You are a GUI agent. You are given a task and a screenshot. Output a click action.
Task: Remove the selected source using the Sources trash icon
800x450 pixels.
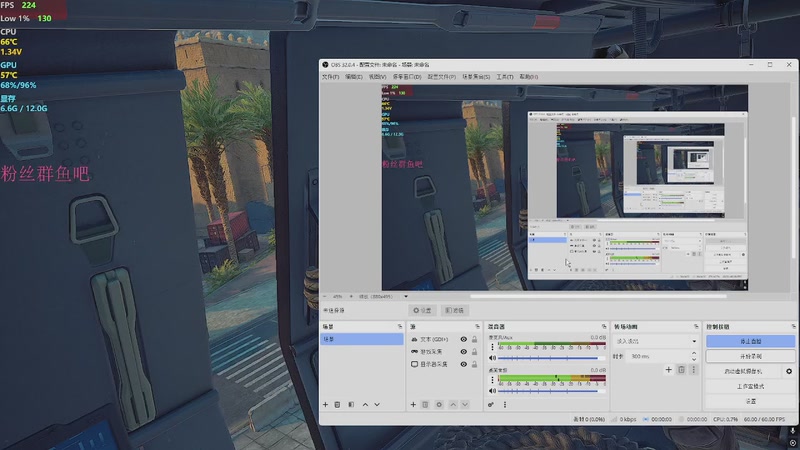(425, 405)
